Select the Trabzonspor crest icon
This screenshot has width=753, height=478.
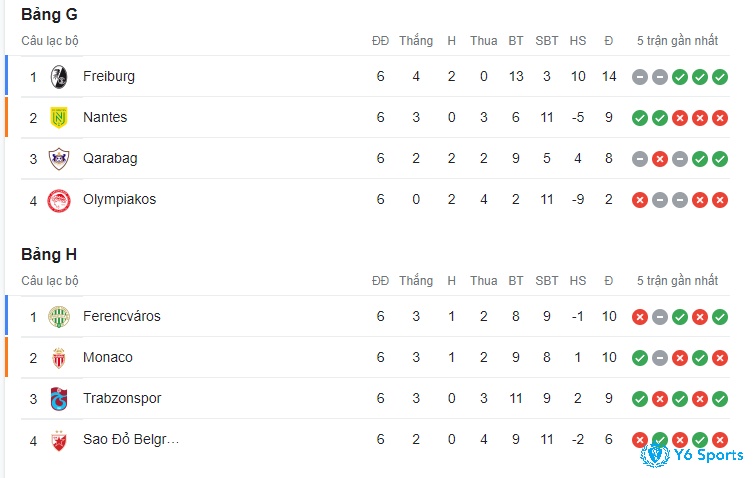pyautogui.click(x=59, y=399)
